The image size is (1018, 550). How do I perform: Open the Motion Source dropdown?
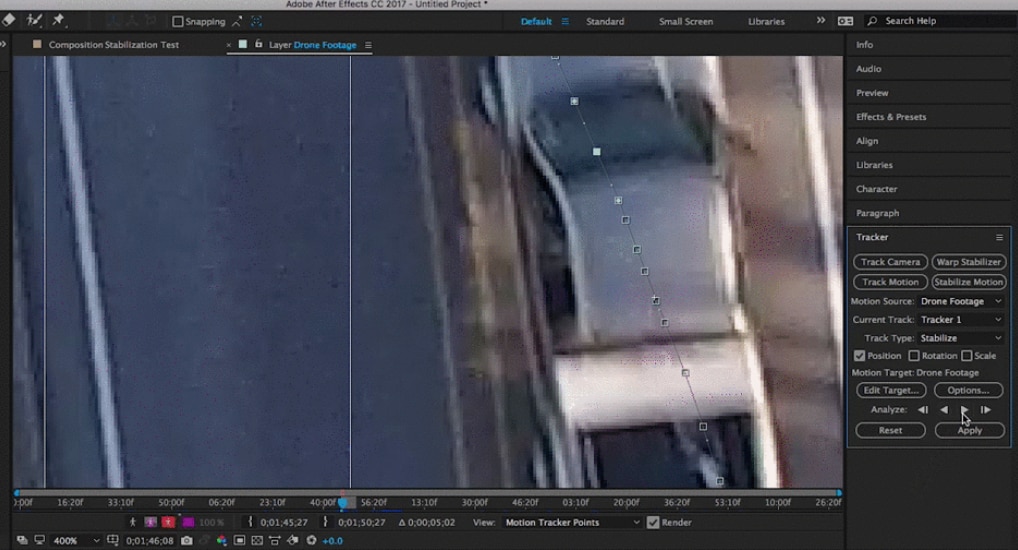pyautogui.click(x=961, y=301)
